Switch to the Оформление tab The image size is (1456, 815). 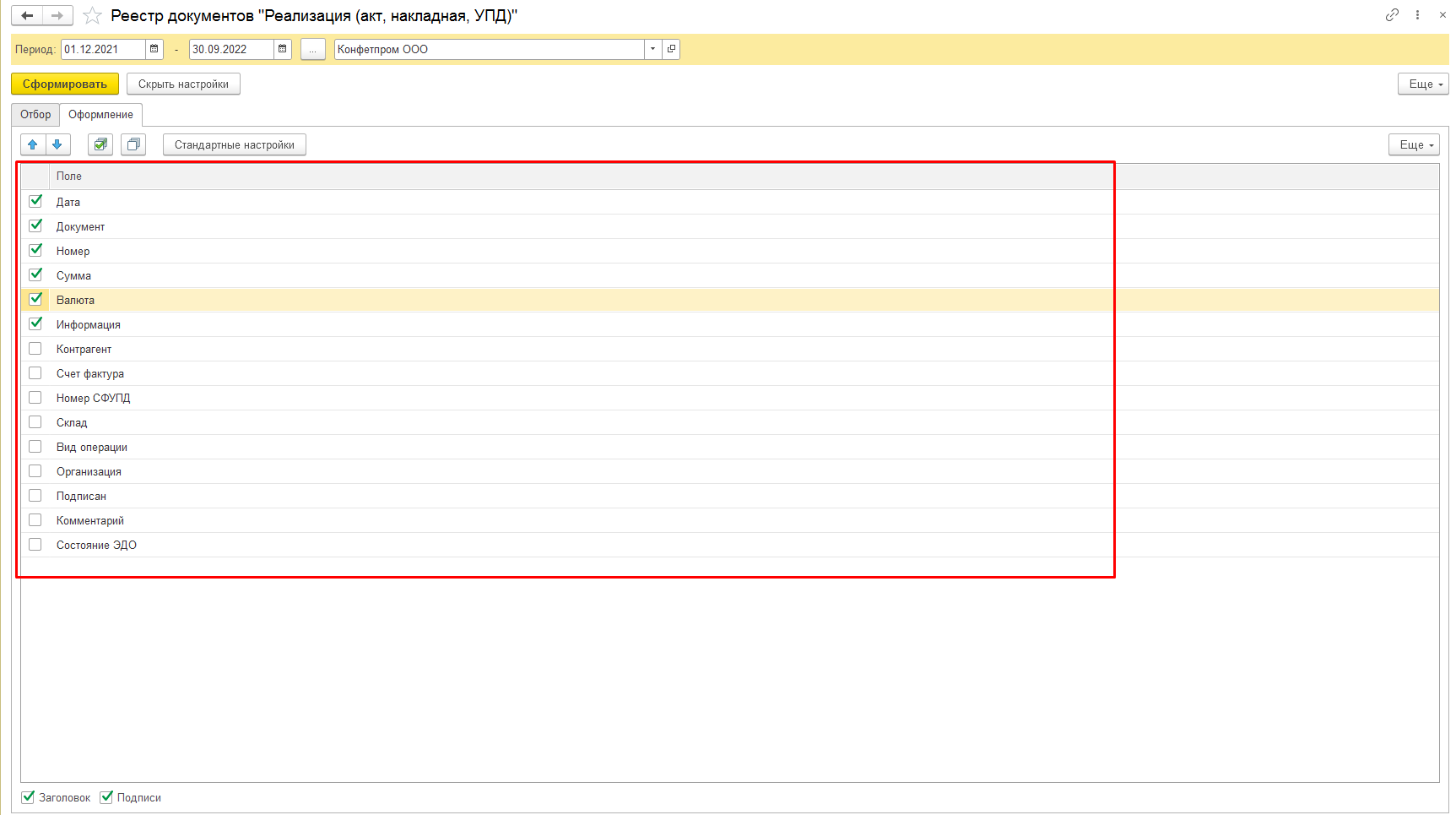click(100, 114)
